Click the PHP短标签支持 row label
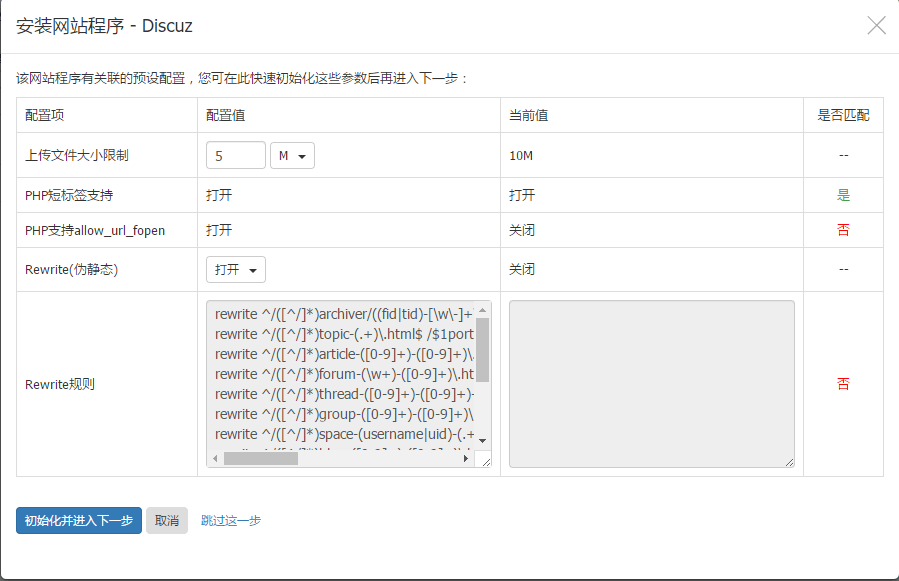Screen dimensions: 899x581 coord(69,196)
